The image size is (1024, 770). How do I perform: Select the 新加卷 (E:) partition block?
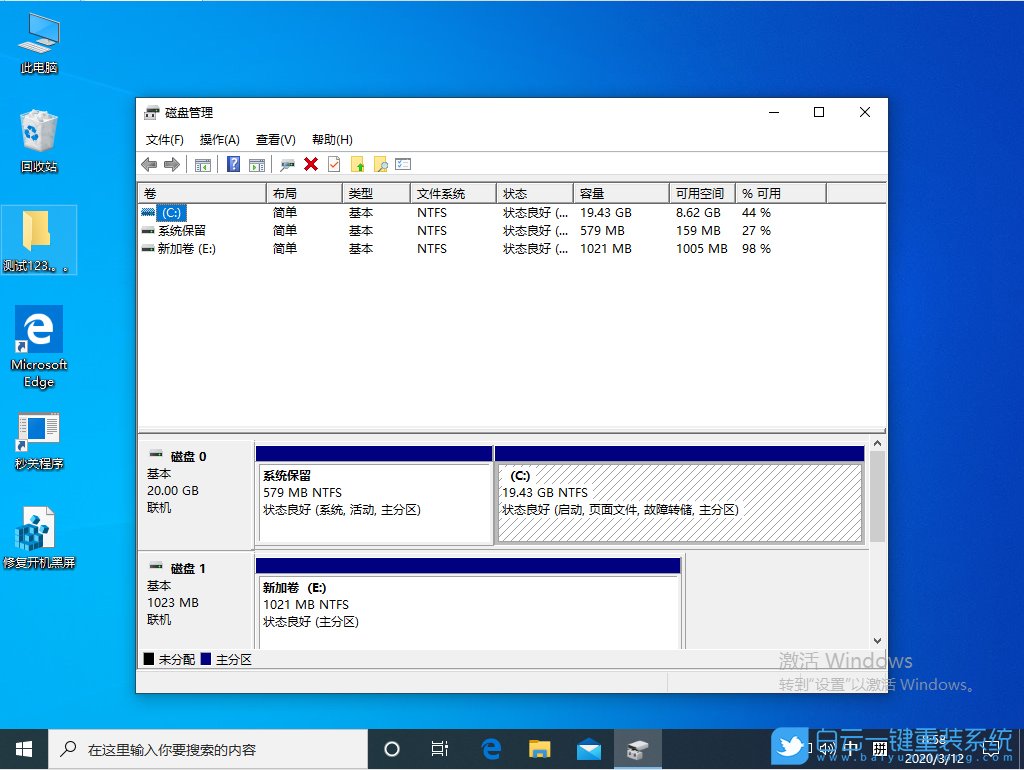click(468, 600)
